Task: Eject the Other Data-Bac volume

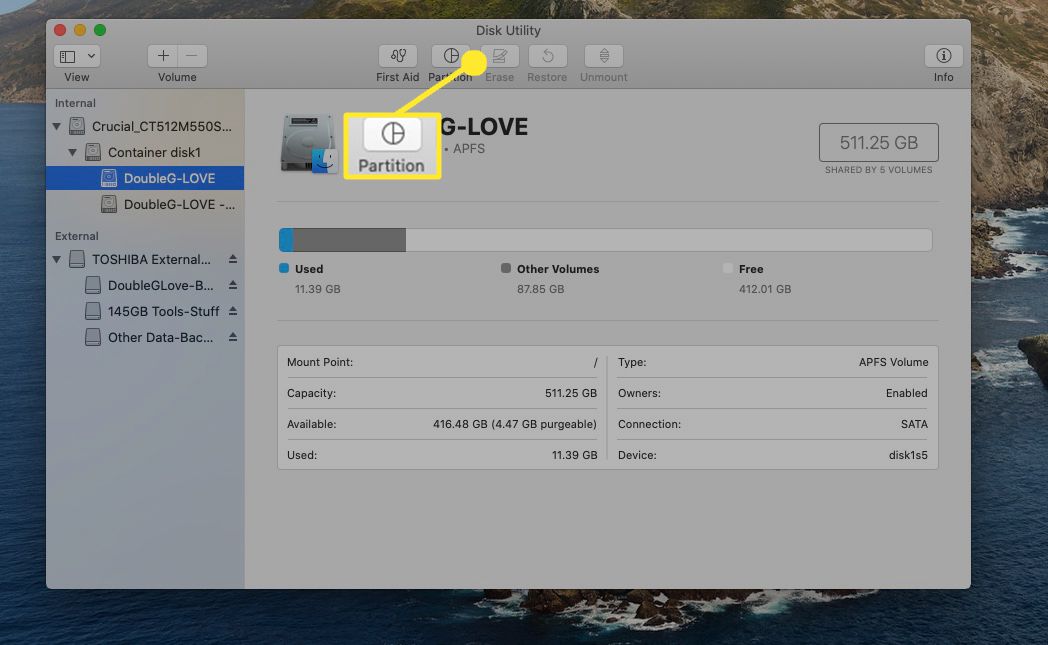Action: coord(233,337)
